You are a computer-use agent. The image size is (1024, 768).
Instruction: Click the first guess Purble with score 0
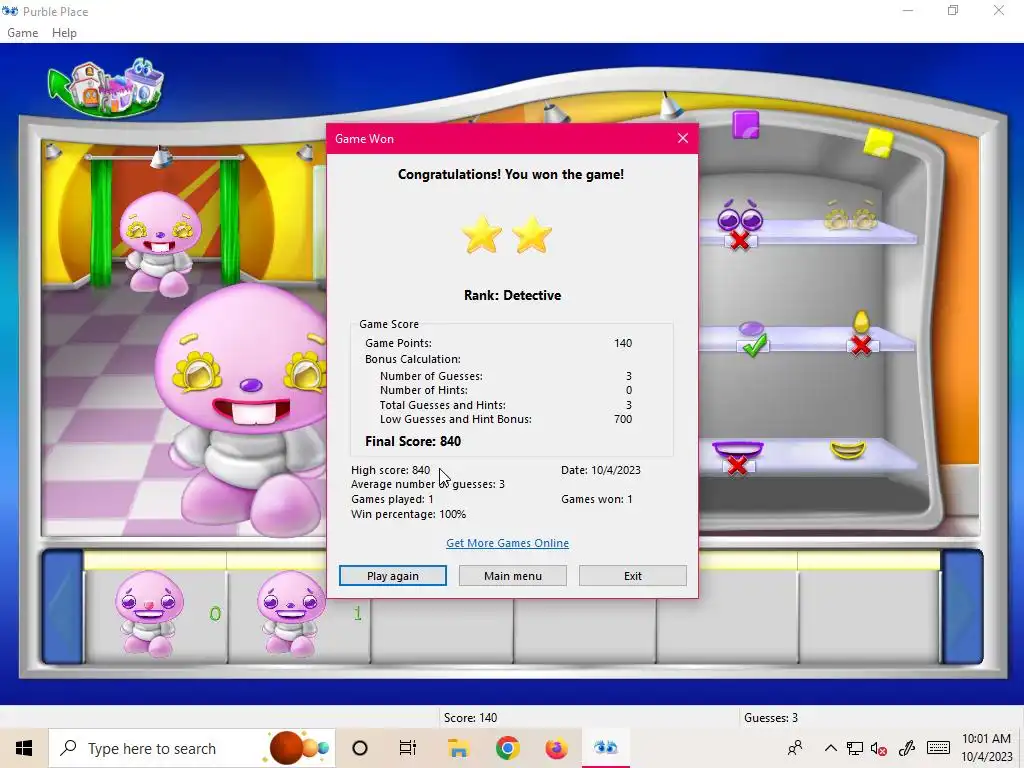point(149,613)
